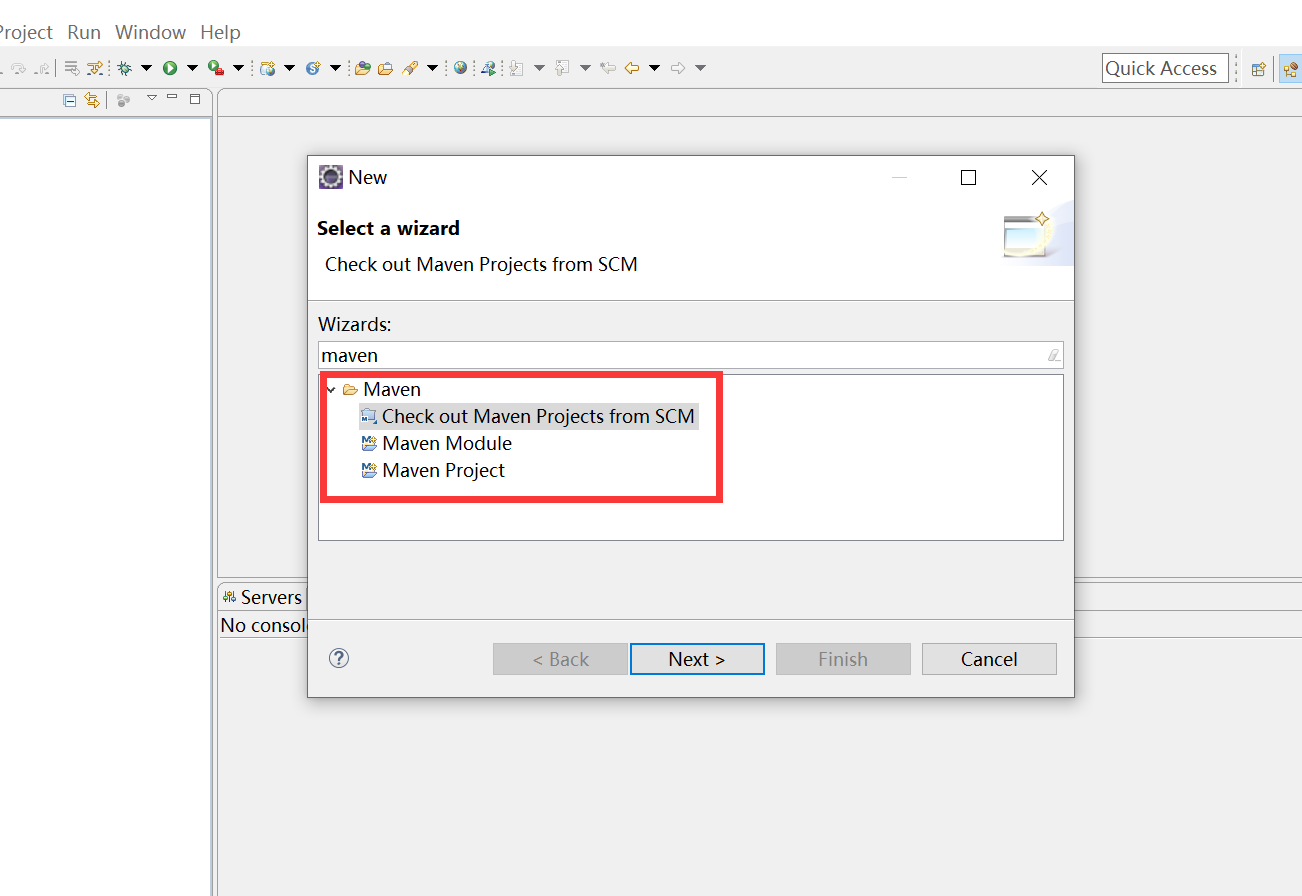Click the Last Edit Location icon

pyautogui.click(x=607, y=68)
